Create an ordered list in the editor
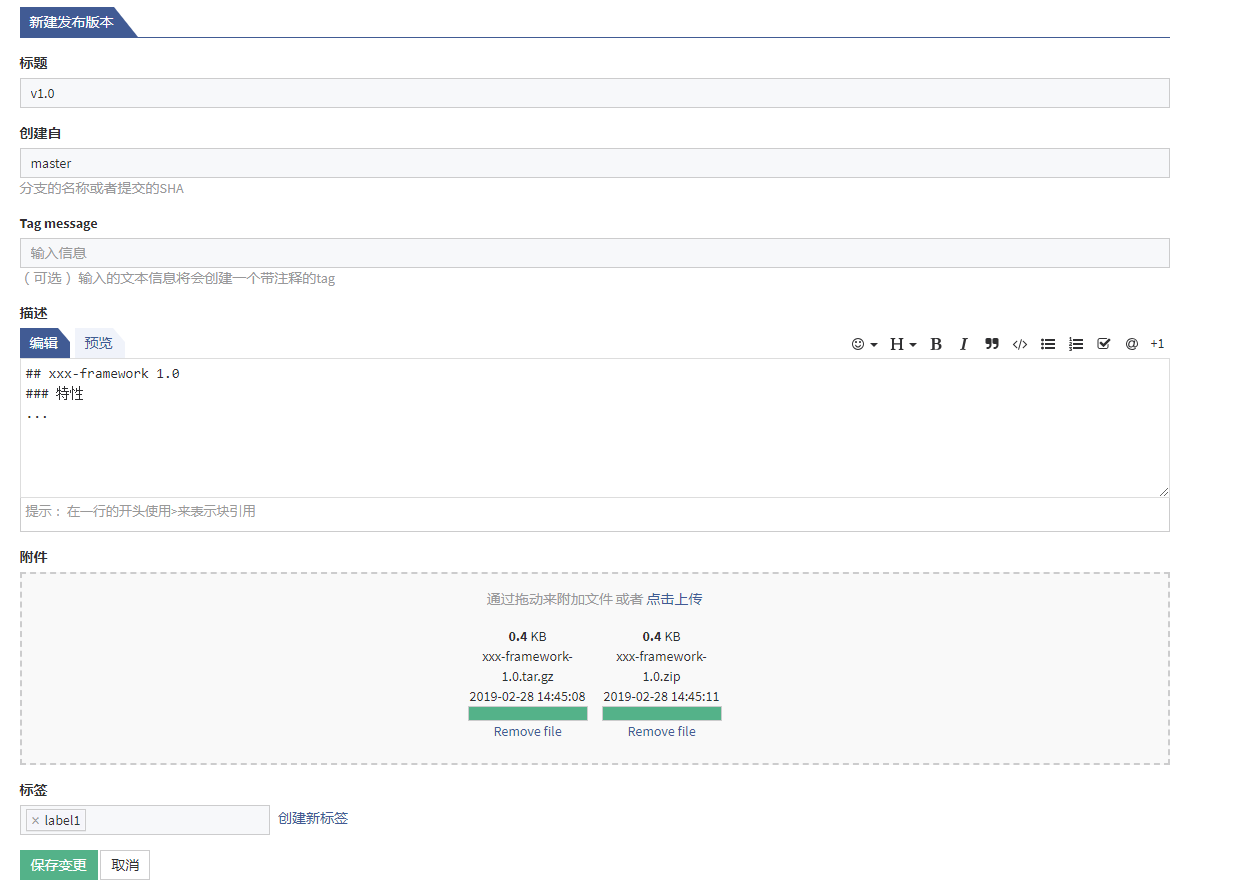This screenshot has width=1249, height=889. [x=1075, y=344]
